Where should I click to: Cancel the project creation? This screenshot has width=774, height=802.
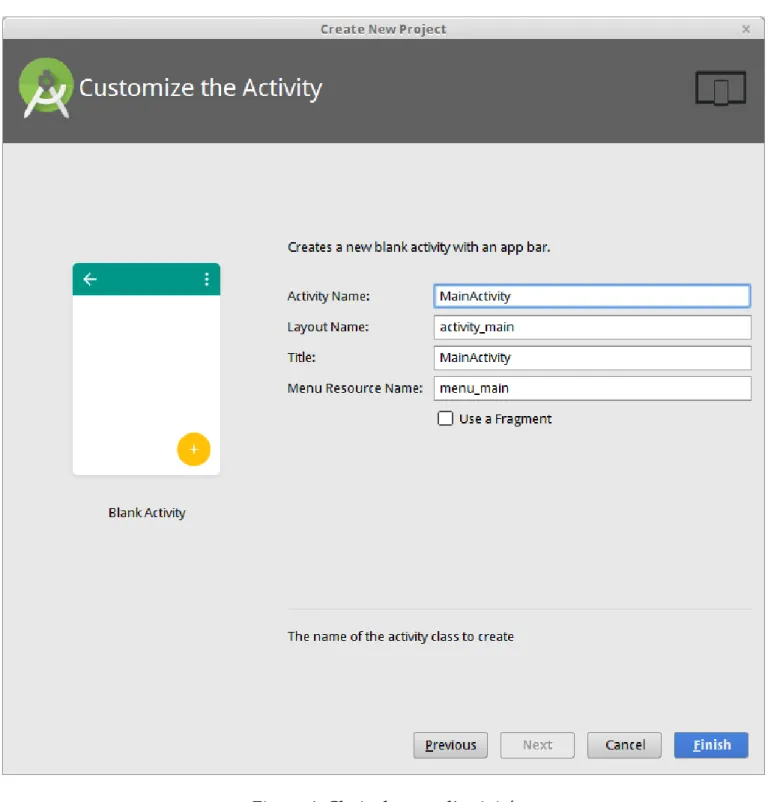[x=624, y=745]
